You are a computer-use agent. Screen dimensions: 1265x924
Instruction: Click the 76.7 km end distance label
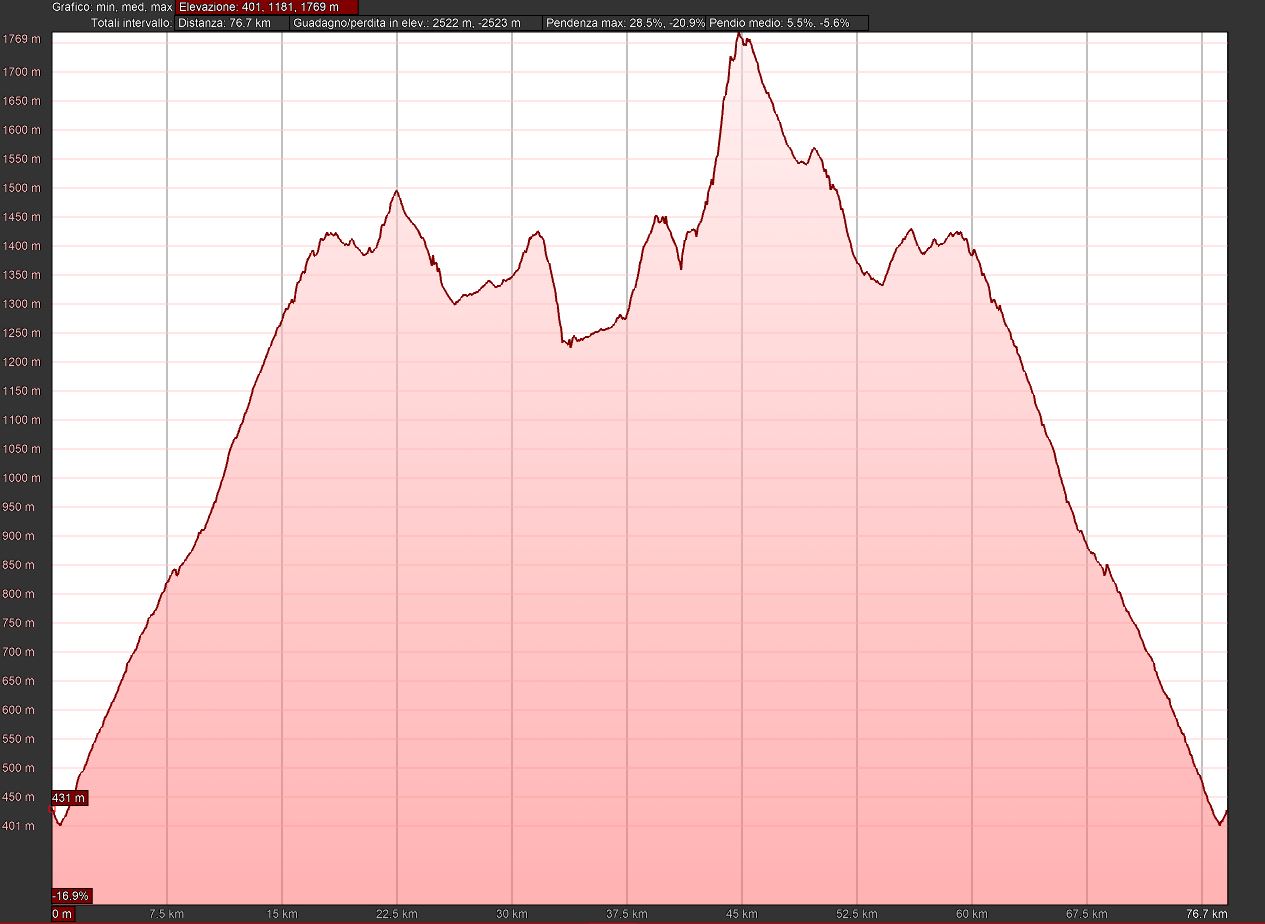[1206, 914]
